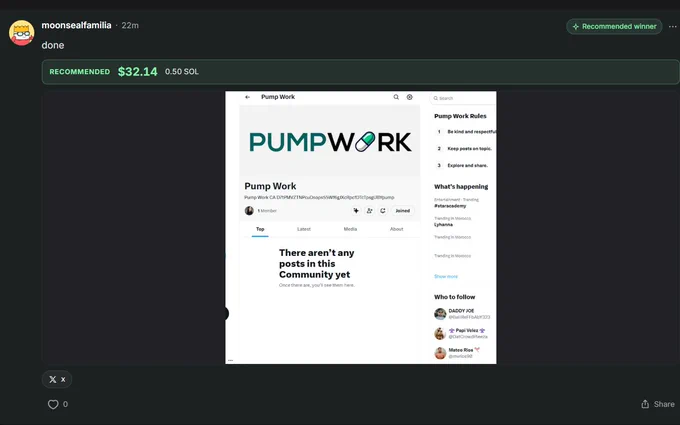Click the rule 'Be kind and respectful'
This screenshot has height=425, width=680.
[x=472, y=132]
